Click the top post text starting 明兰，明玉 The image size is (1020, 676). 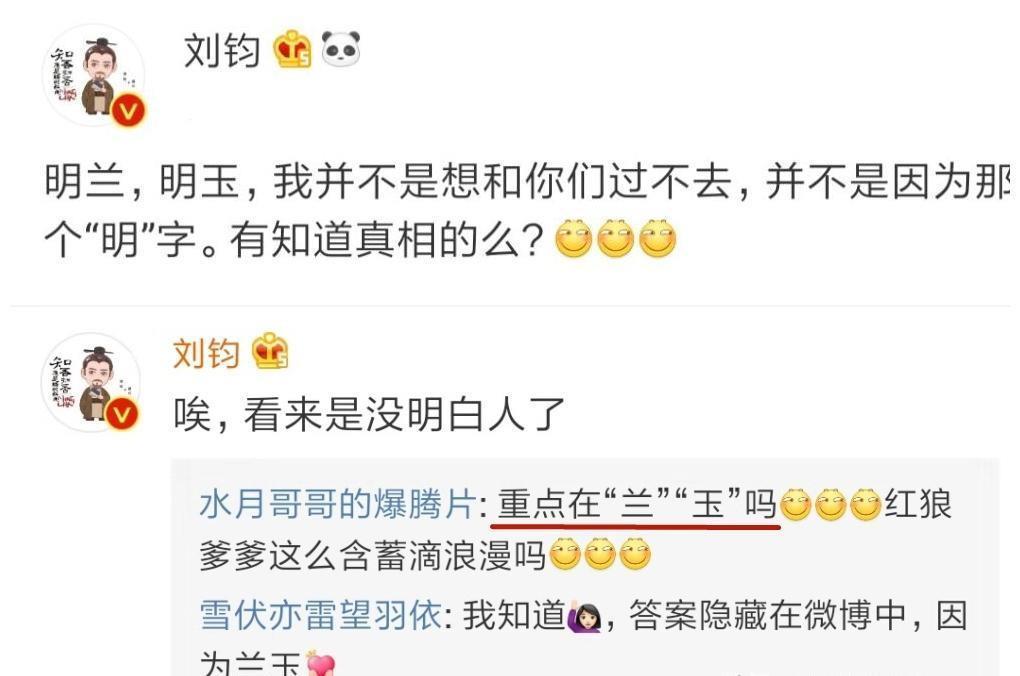click(x=526, y=210)
